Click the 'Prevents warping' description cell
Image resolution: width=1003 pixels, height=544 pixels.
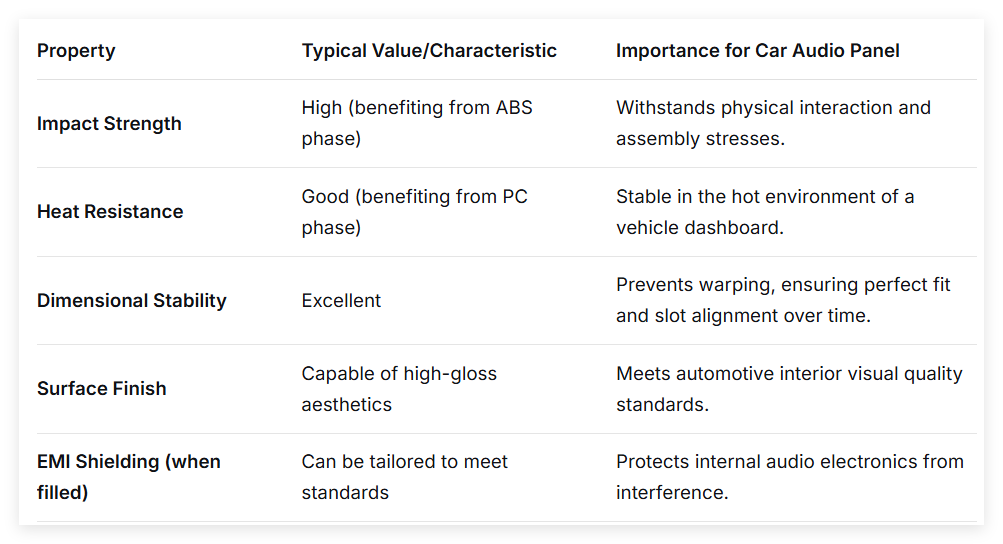(783, 300)
